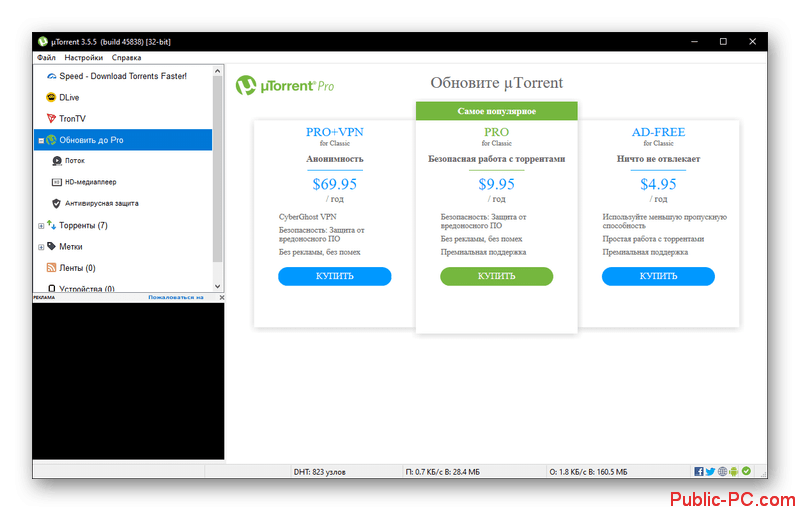This screenshot has height=511, width=800.
Task: Click sidebar scrollbar down arrow
Action: pos(218,287)
